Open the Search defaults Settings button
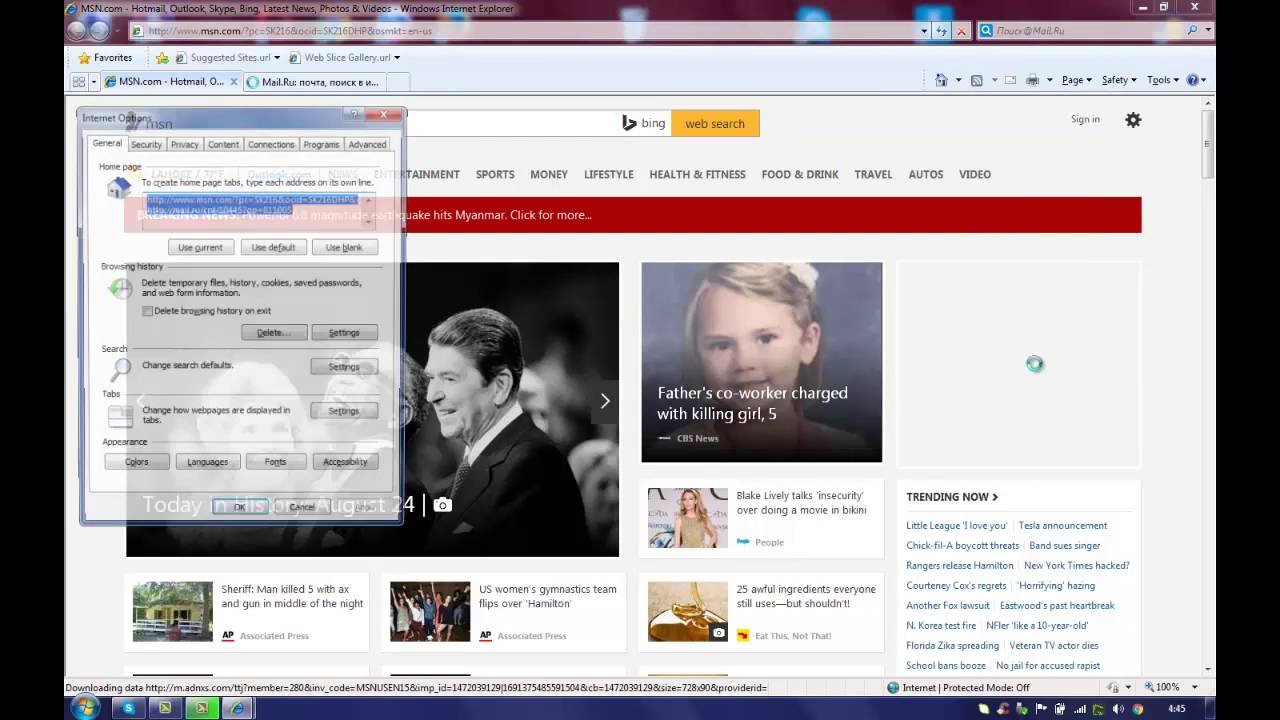This screenshot has height=720, width=1280. 344,367
